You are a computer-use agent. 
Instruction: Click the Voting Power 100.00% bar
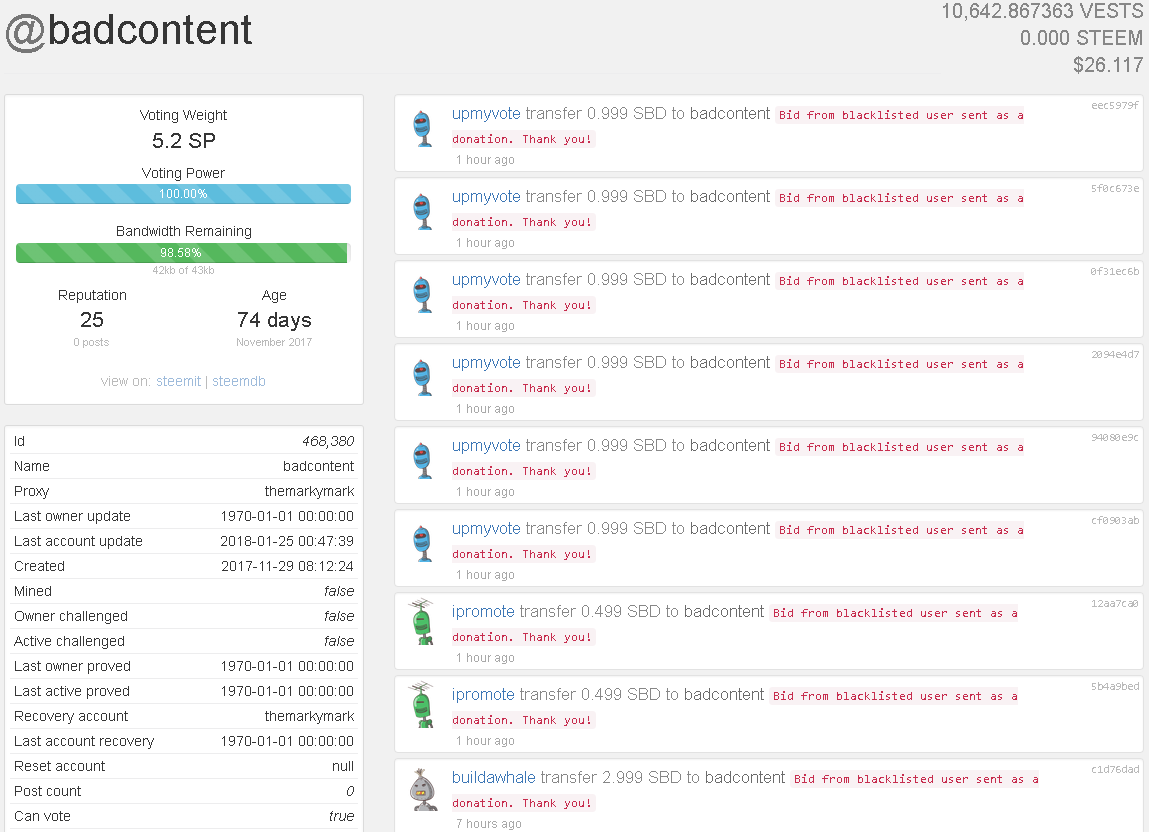point(183,194)
